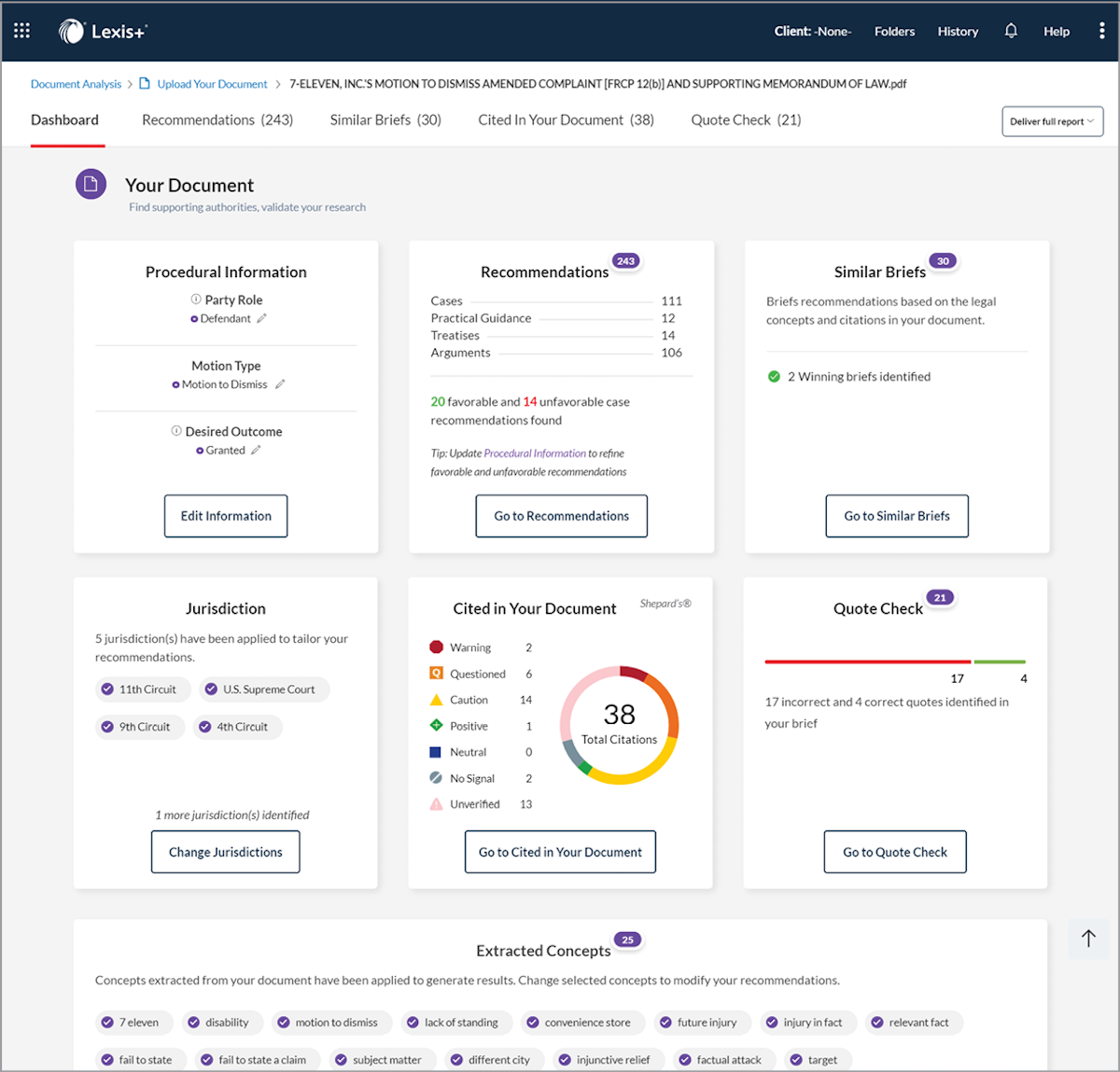Image resolution: width=1120 pixels, height=1072 pixels.
Task: Click the Edit Information button
Action: click(x=226, y=516)
